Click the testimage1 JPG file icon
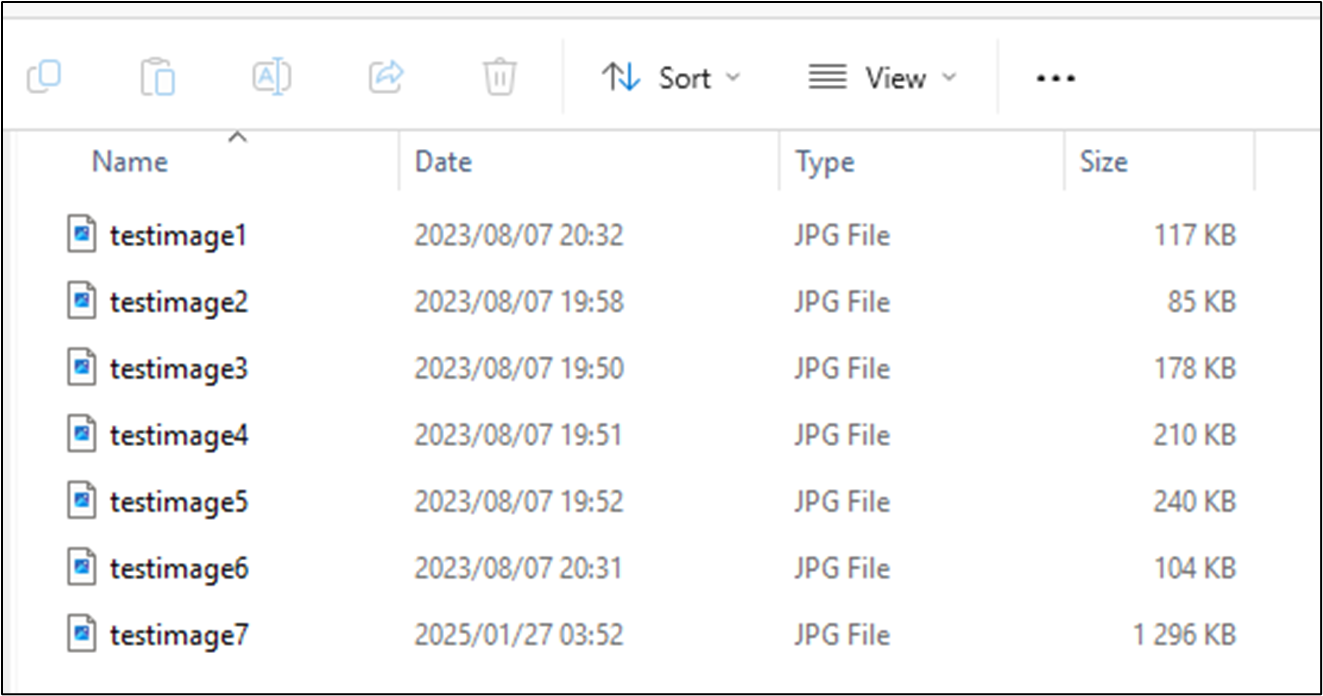Viewport: 1323px width, 696px height. (x=82, y=235)
